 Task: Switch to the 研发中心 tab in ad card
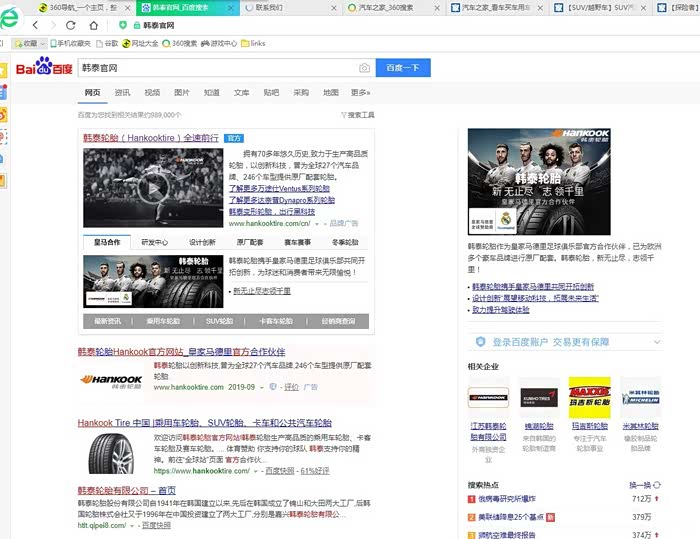point(155,242)
